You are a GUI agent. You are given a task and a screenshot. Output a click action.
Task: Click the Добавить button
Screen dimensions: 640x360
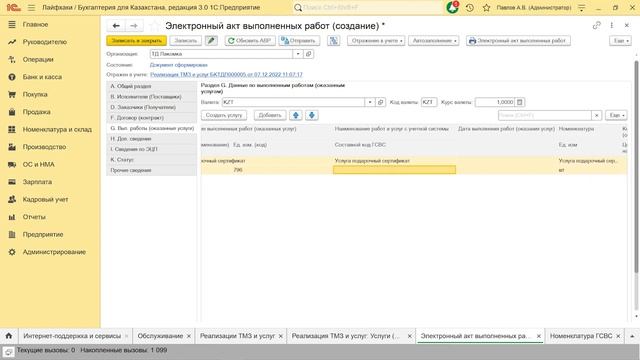coord(270,116)
